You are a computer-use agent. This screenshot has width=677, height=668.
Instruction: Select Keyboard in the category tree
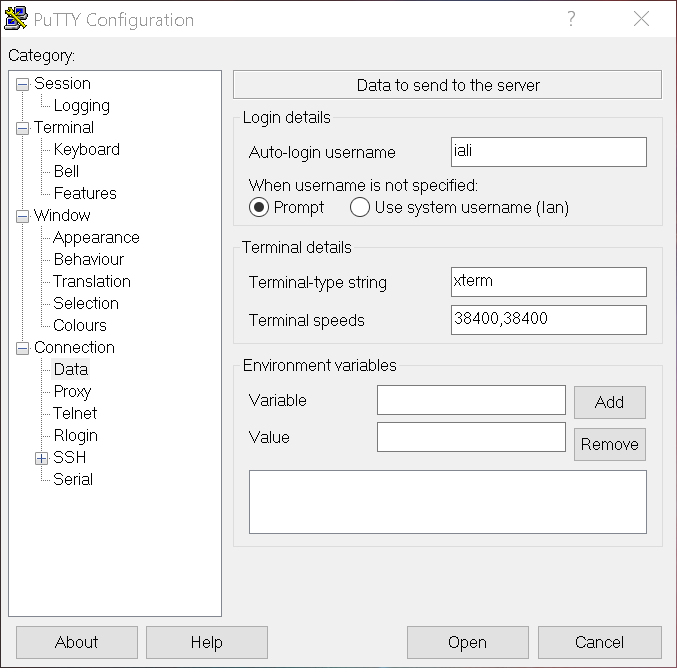86,149
